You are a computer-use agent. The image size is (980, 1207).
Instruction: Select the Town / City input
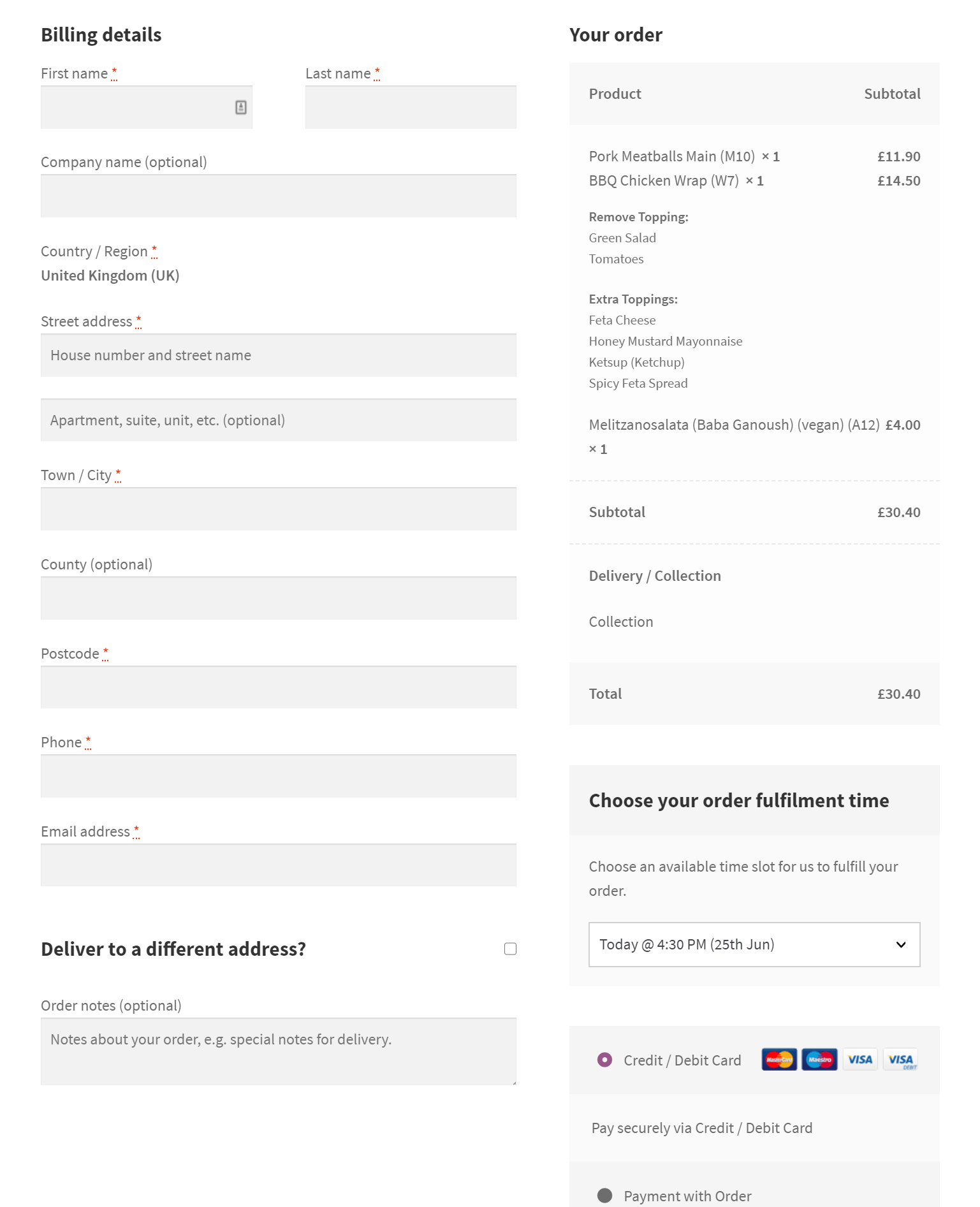click(x=279, y=509)
